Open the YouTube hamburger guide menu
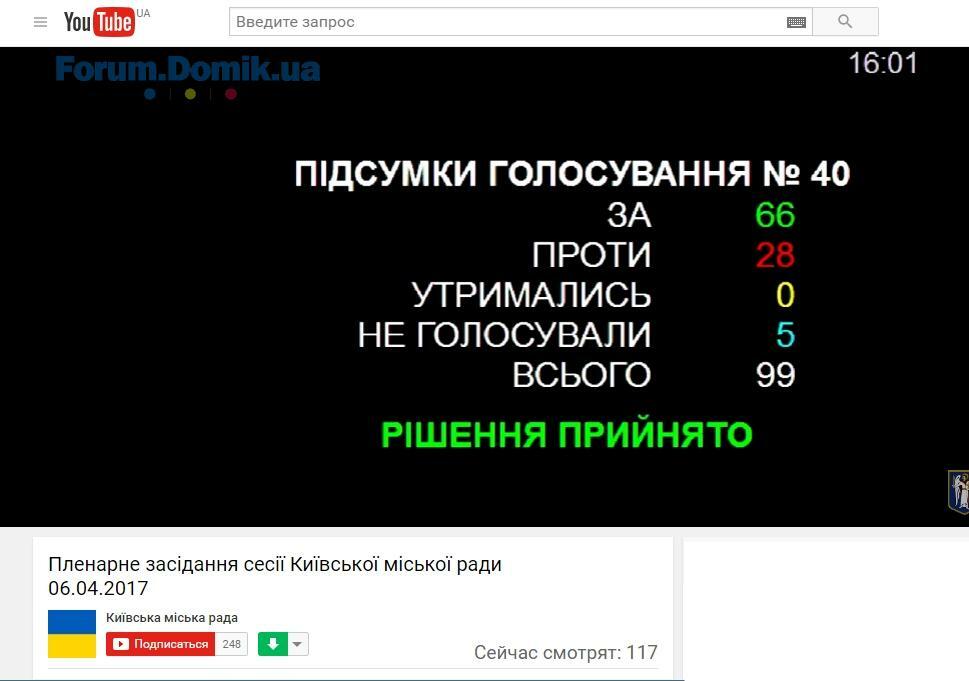This screenshot has width=969, height=681. [x=40, y=22]
